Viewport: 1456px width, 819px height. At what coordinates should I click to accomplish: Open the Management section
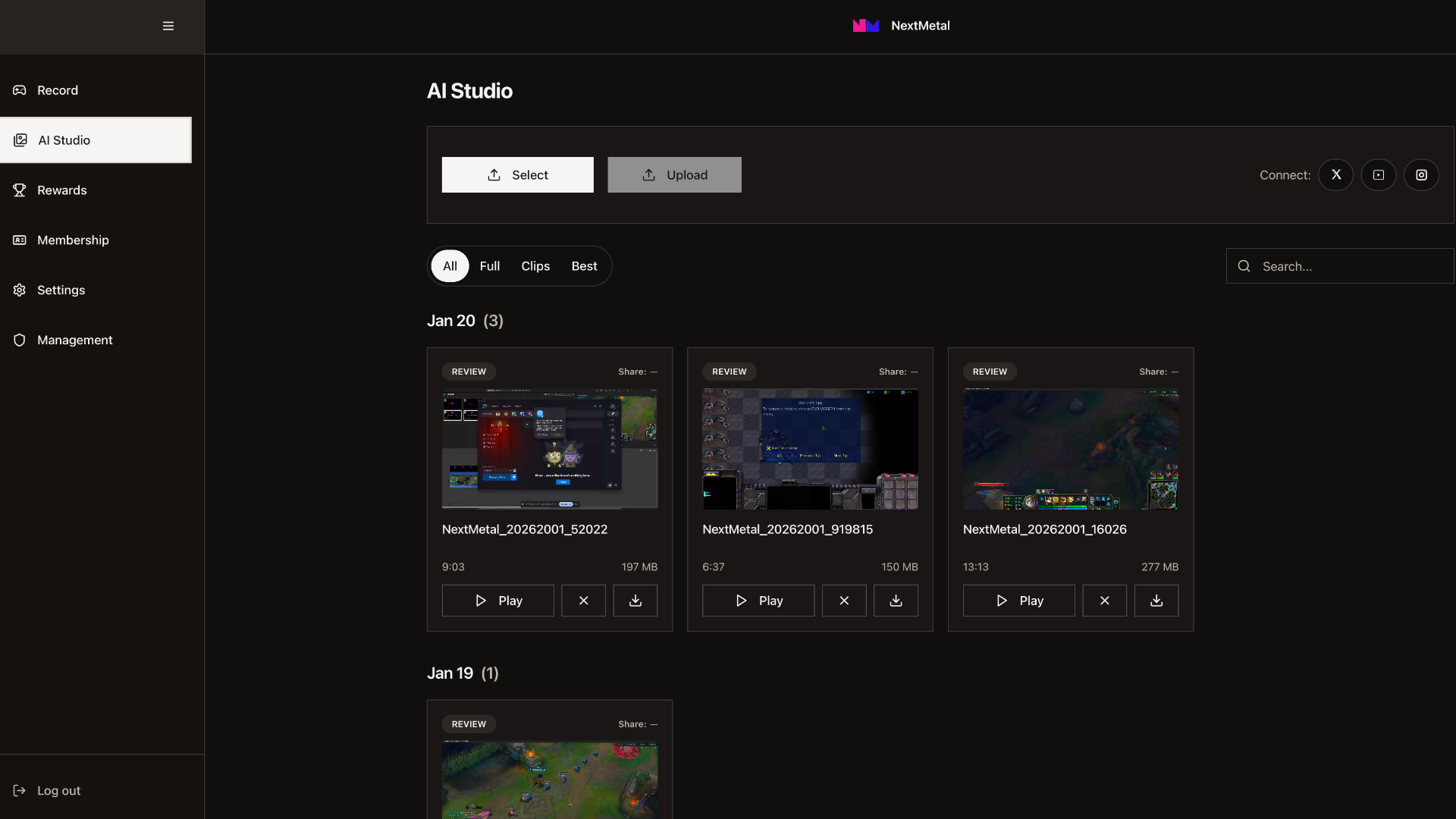pyautogui.click(x=75, y=340)
